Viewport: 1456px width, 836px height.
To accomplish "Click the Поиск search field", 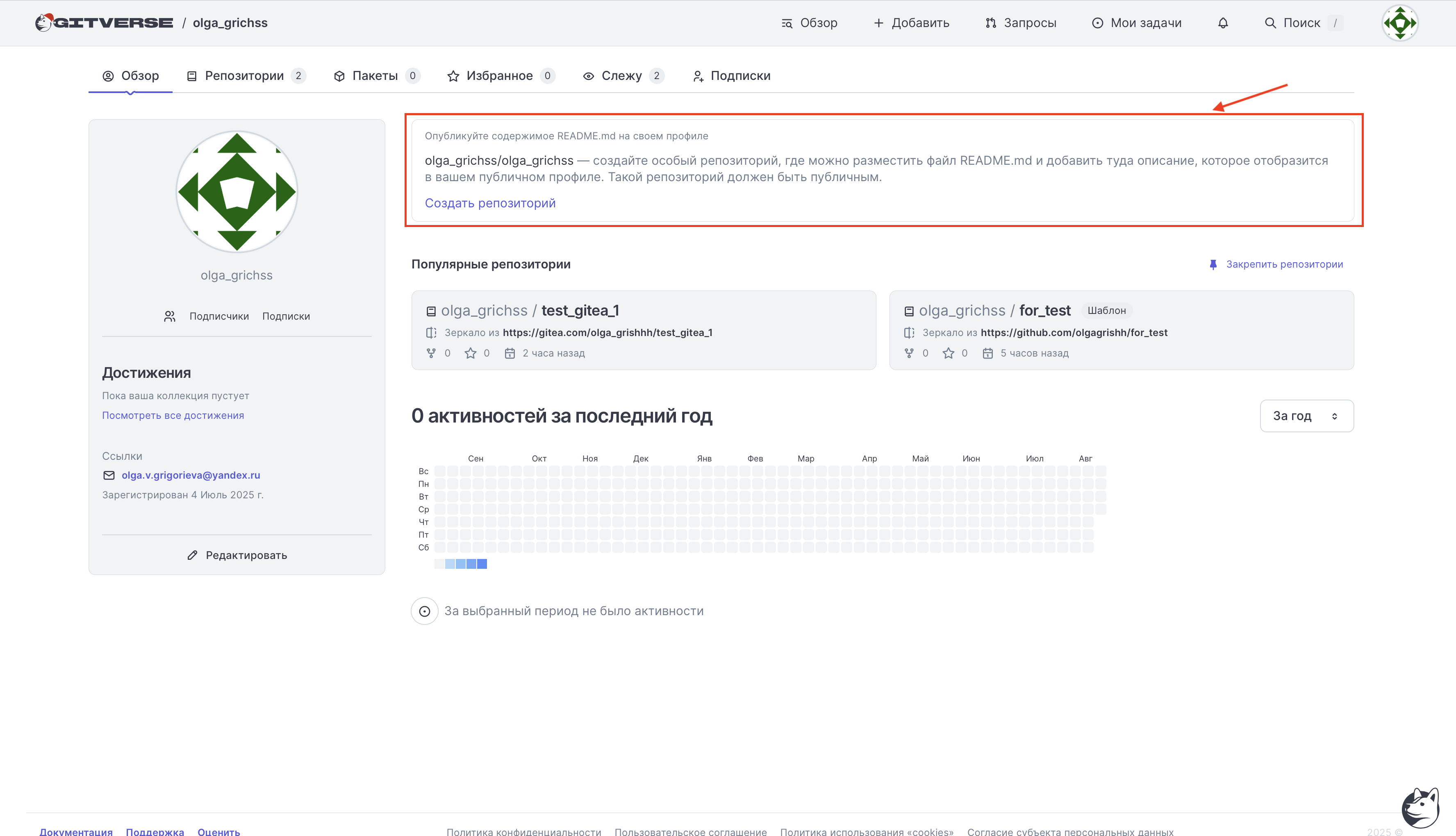I will coord(1303,23).
